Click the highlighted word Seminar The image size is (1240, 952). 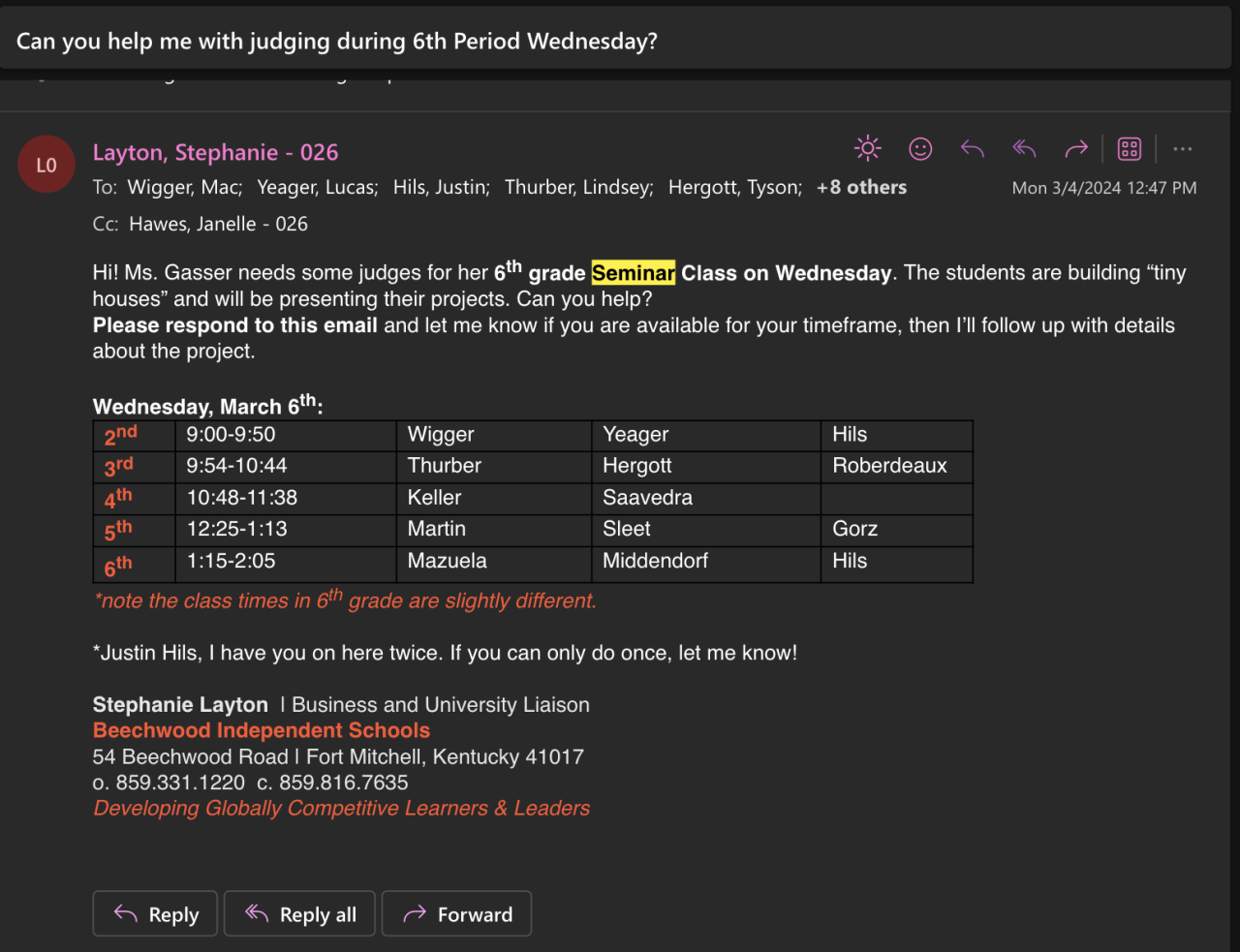click(633, 274)
